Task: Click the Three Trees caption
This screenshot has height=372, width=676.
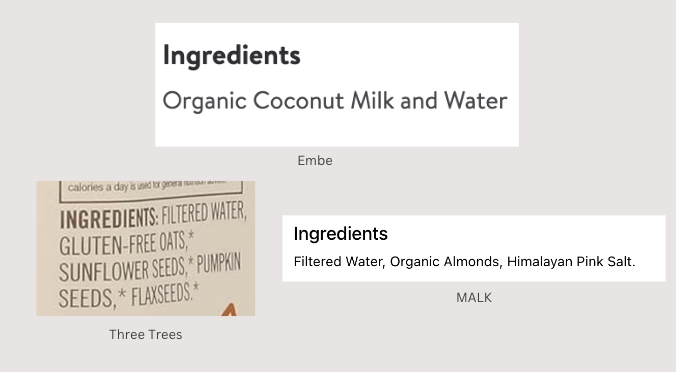Action: (146, 334)
